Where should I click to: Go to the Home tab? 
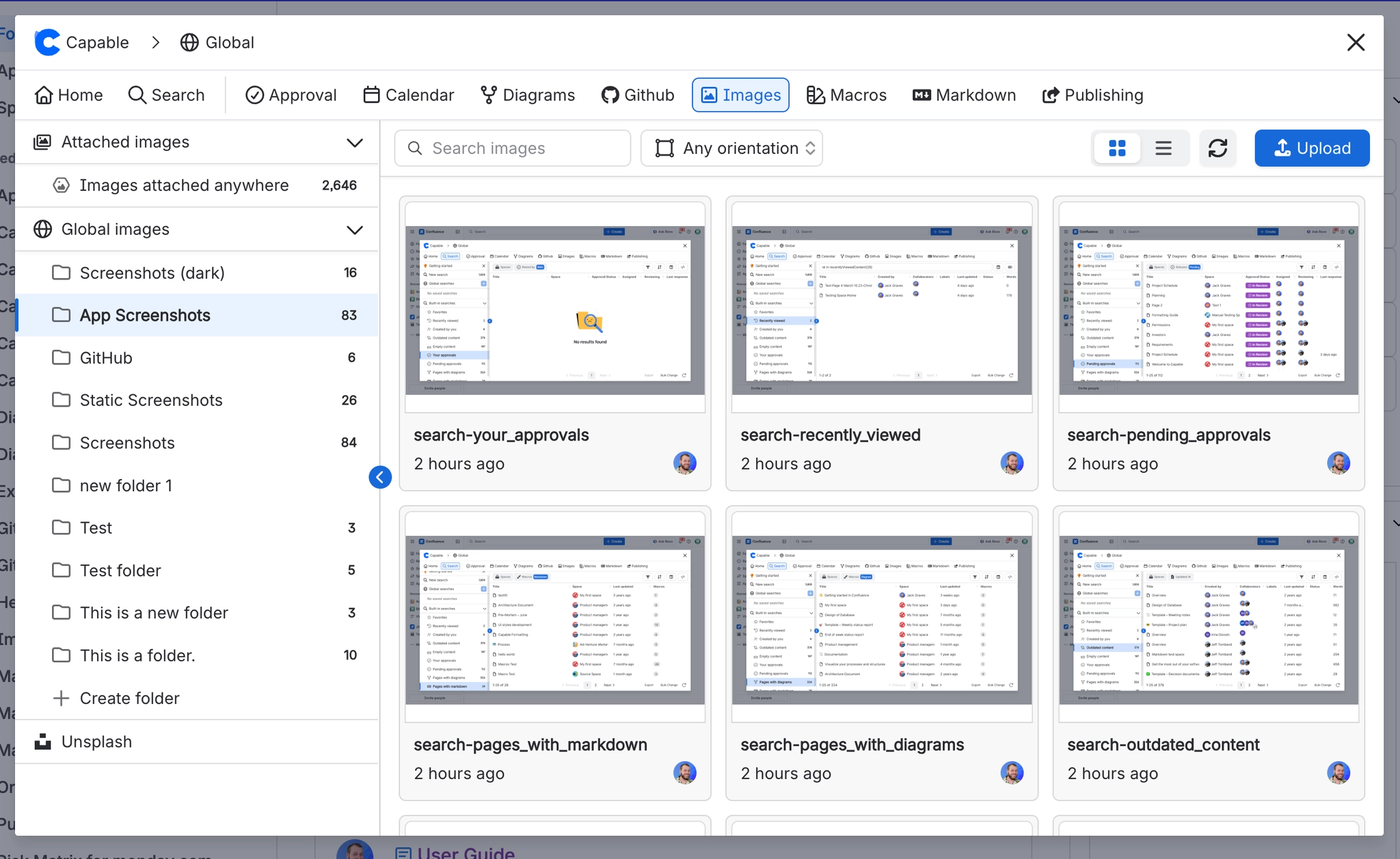pyautogui.click(x=69, y=95)
